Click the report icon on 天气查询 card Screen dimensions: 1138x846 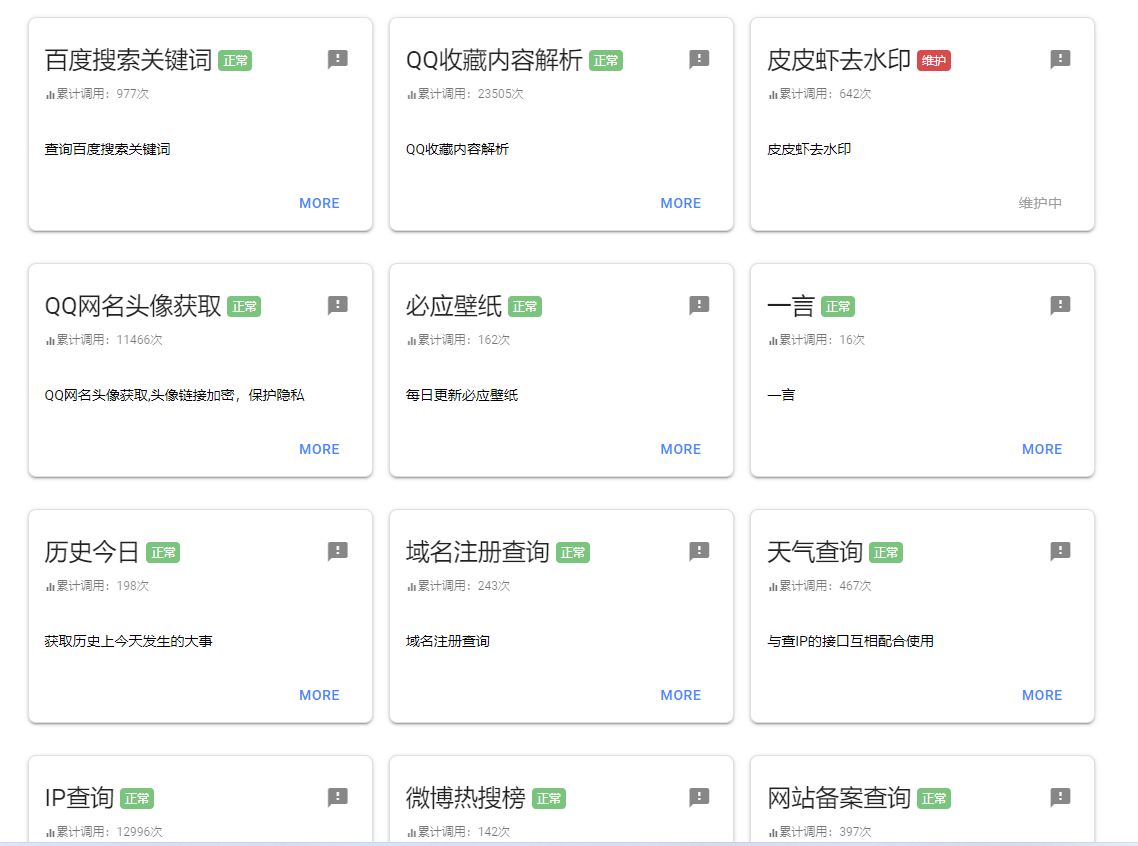click(x=1059, y=551)
